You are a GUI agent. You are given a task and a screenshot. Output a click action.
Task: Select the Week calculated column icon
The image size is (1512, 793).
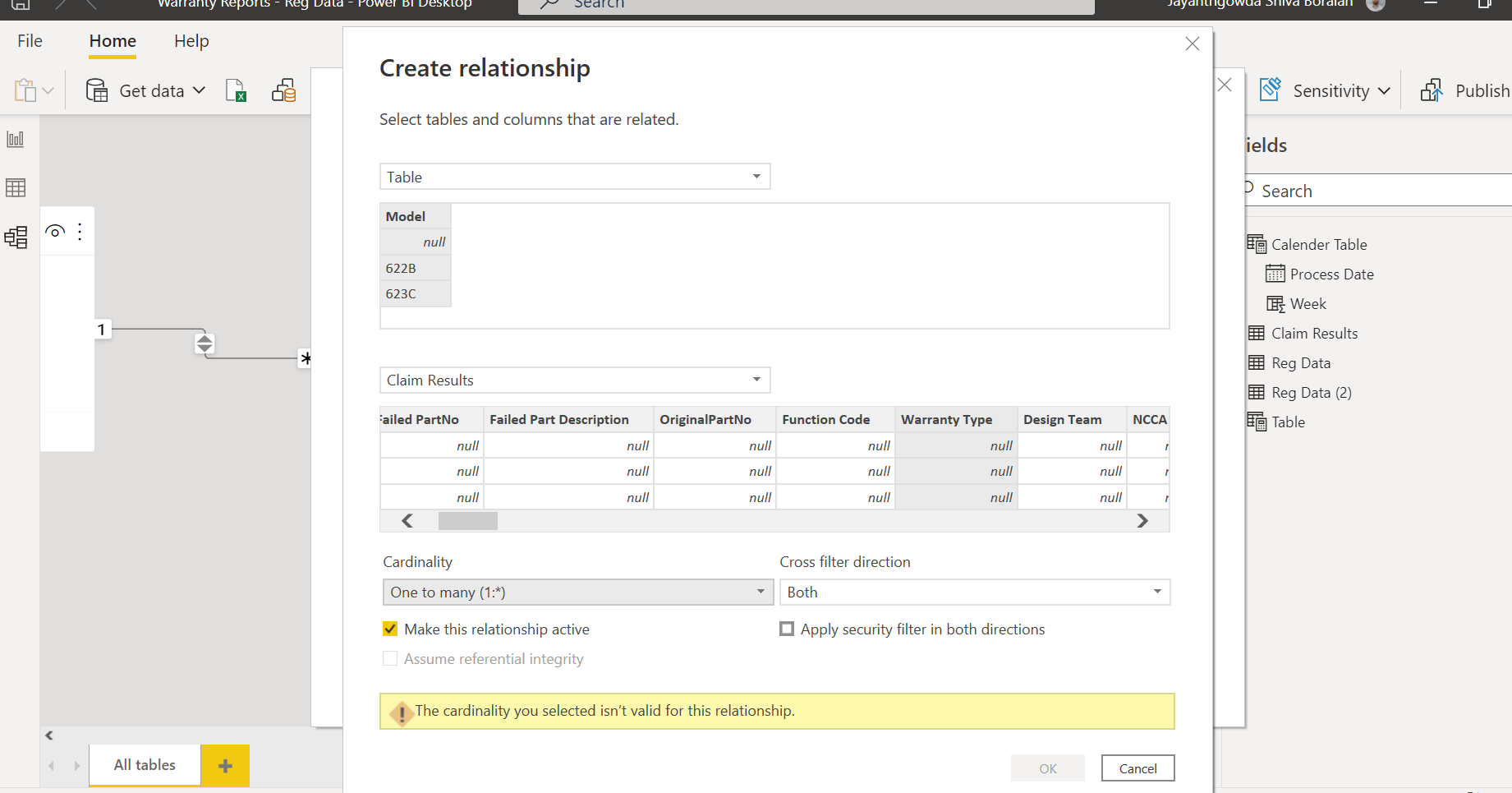[1275, 303]
